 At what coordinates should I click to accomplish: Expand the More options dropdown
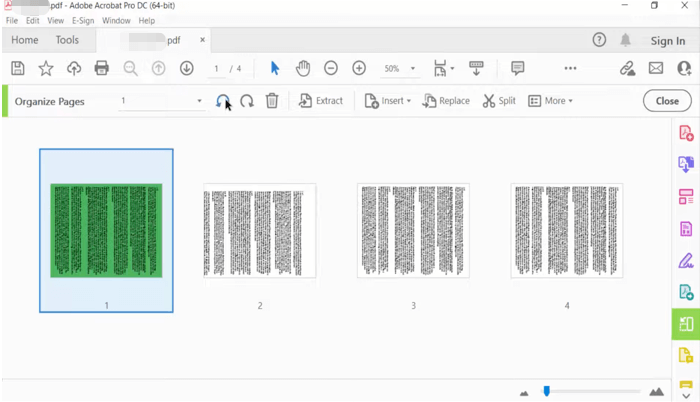[550, 101]
